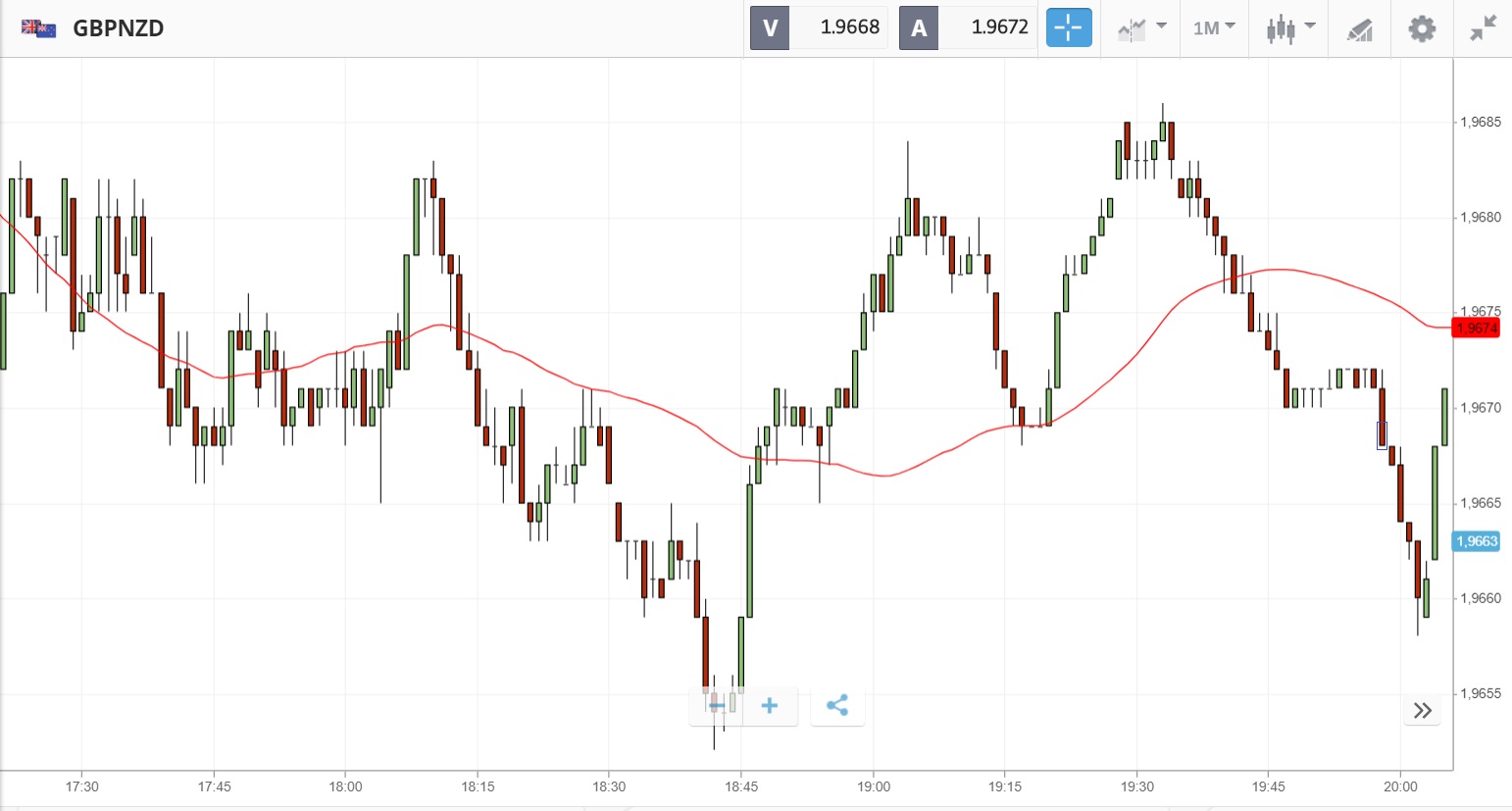1512x811 pixels.
Task: Open the drawing tools pencil icon
Action: (x=1359, y=28)
